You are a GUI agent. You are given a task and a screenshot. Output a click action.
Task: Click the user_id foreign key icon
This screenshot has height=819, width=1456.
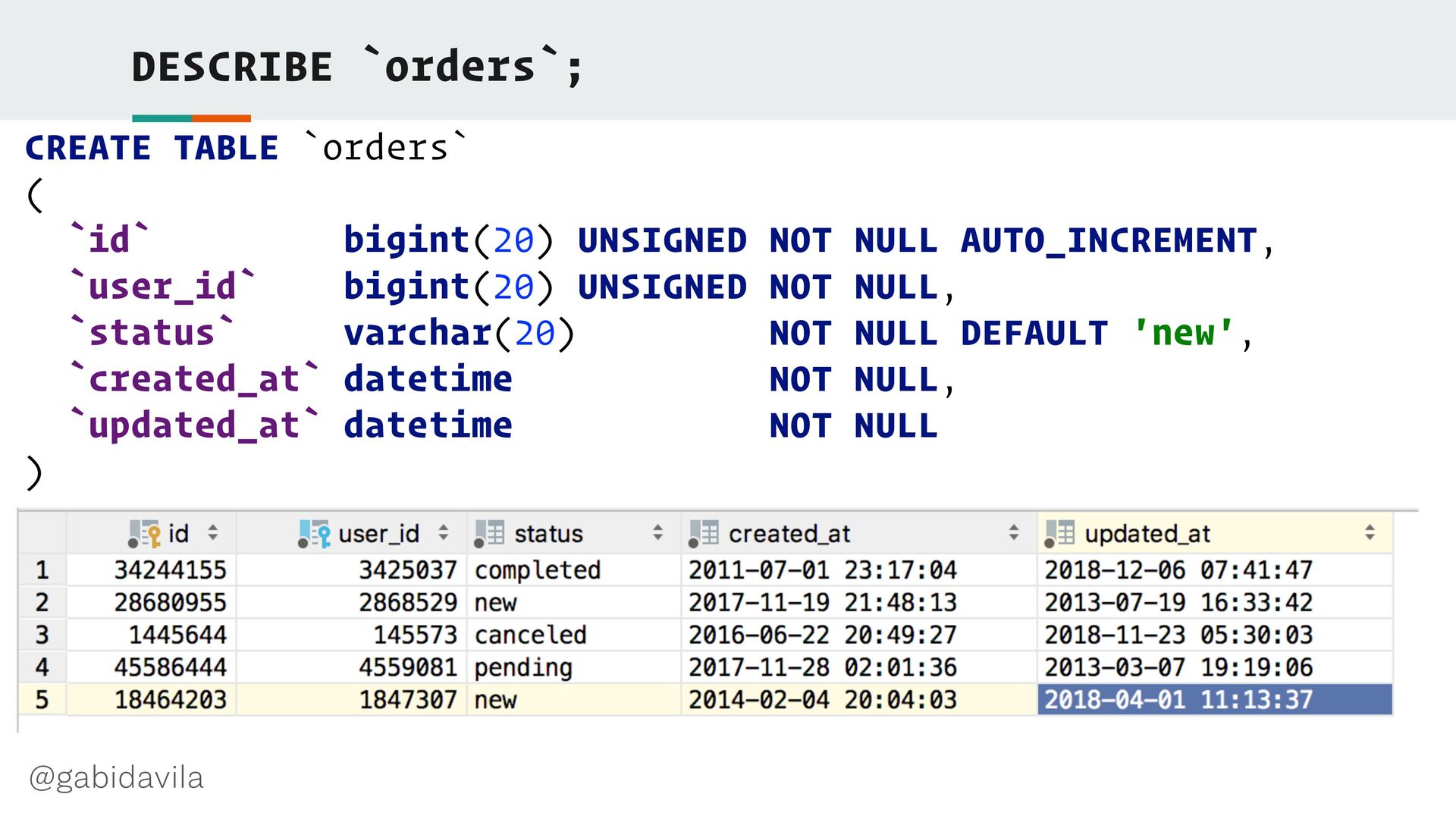(x=314, y=534)
